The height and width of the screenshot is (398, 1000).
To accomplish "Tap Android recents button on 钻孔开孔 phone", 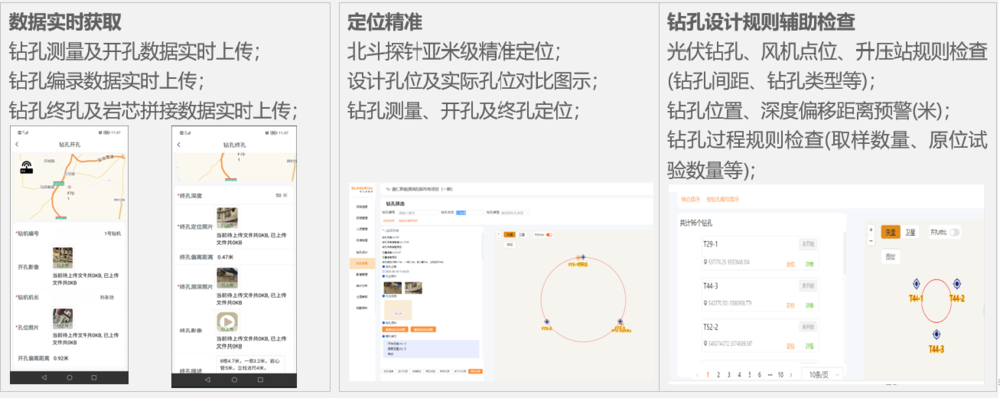I will tap(94, 378).
